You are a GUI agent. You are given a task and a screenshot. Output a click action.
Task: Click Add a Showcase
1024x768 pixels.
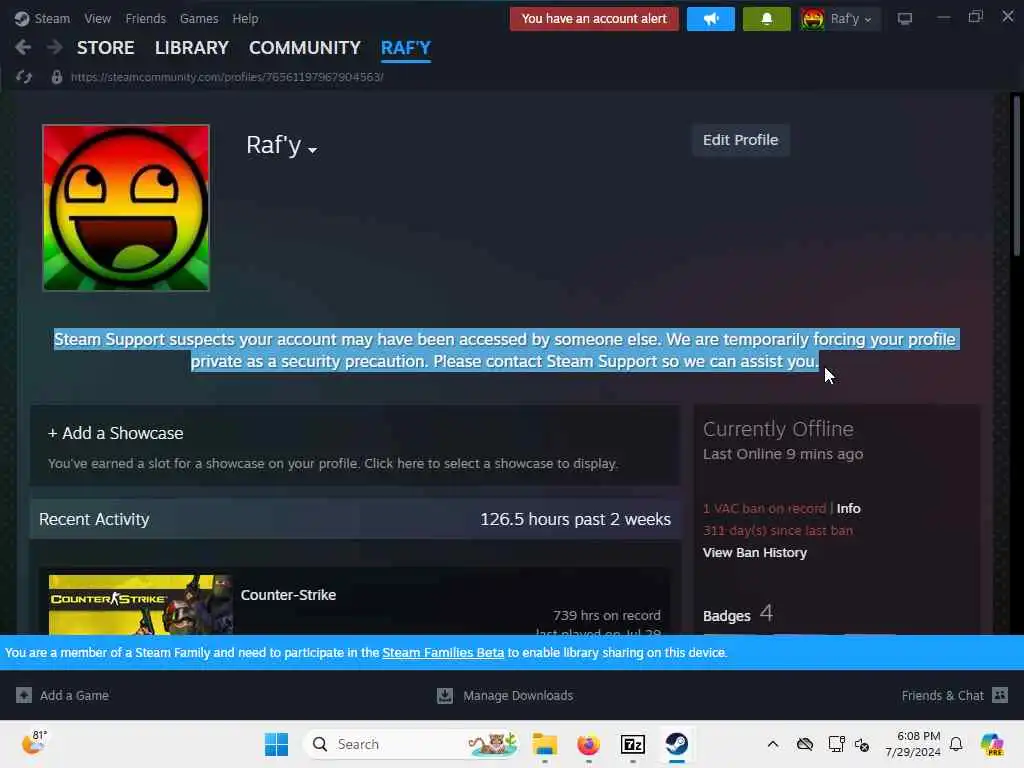[116, 433]
